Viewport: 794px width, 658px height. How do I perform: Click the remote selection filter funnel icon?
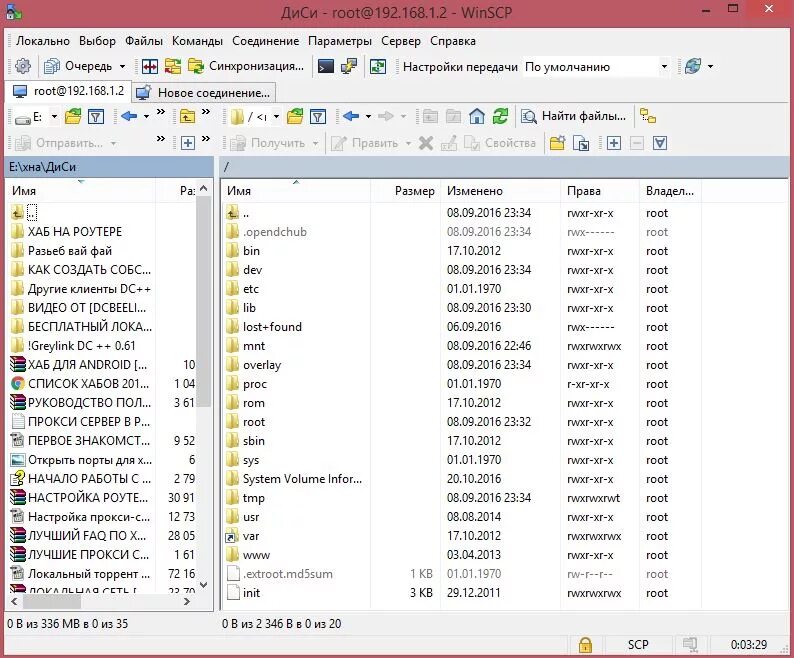[x=660, y=143]
